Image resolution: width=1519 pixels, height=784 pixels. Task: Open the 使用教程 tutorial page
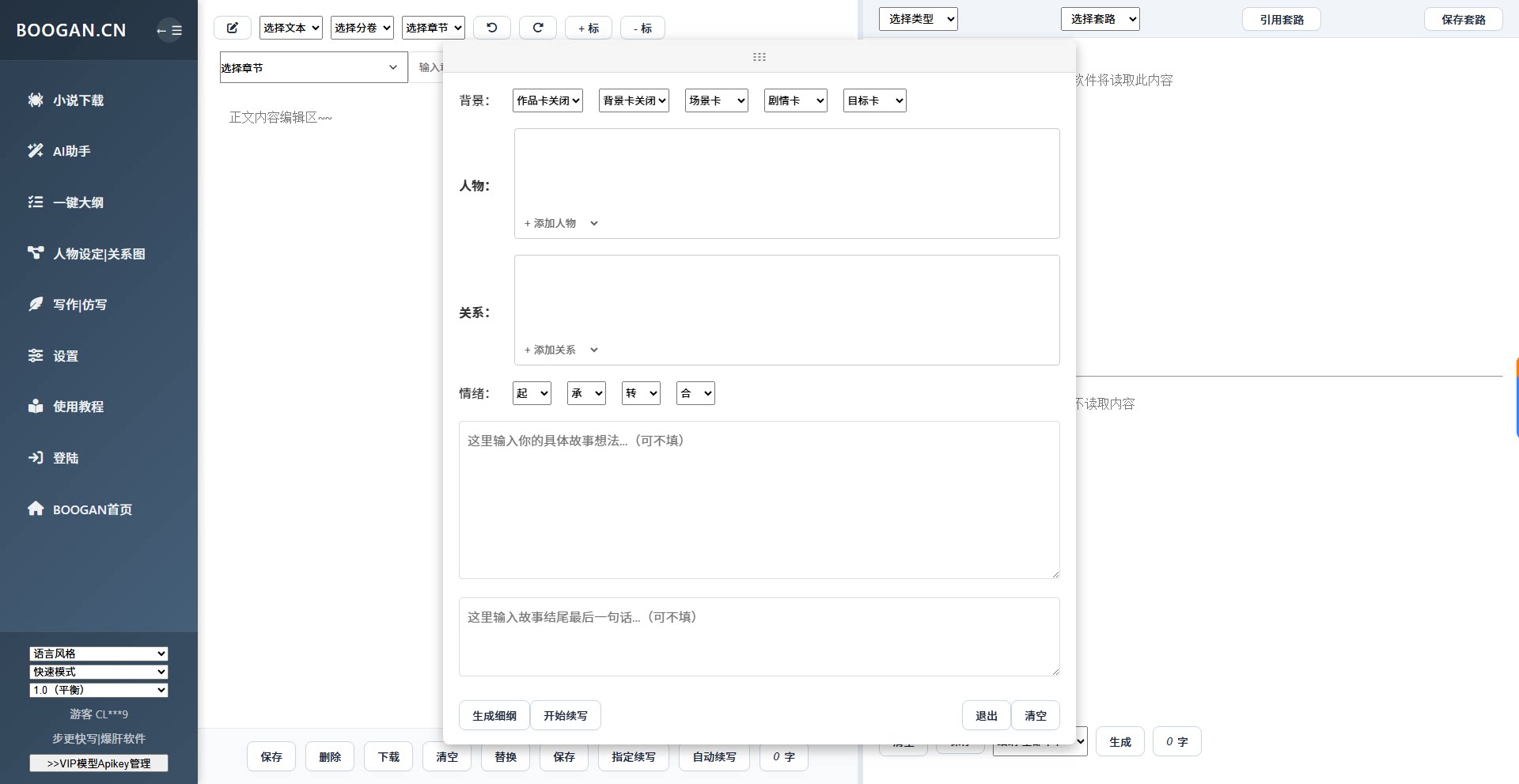[x=78, y=407]
